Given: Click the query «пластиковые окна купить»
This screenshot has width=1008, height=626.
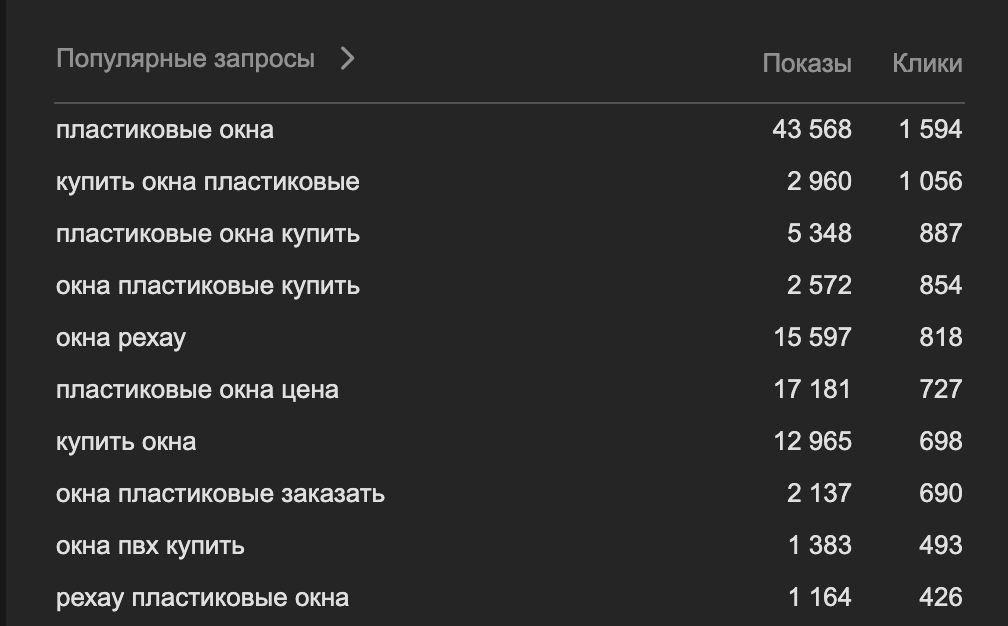Looking at the screenshot, I should coord(208,234).
